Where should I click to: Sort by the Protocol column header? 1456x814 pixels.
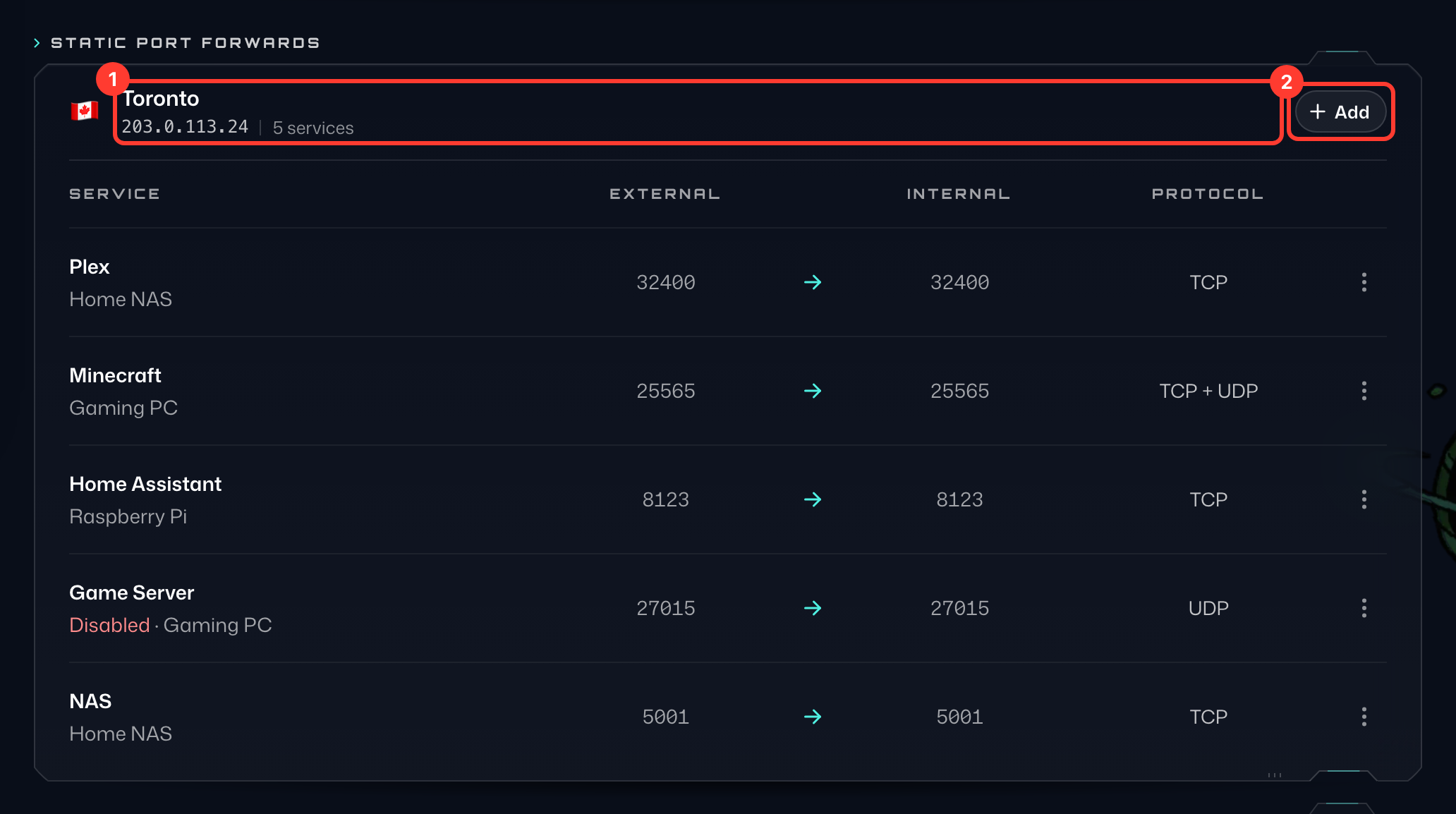[x=1208, y=194]
